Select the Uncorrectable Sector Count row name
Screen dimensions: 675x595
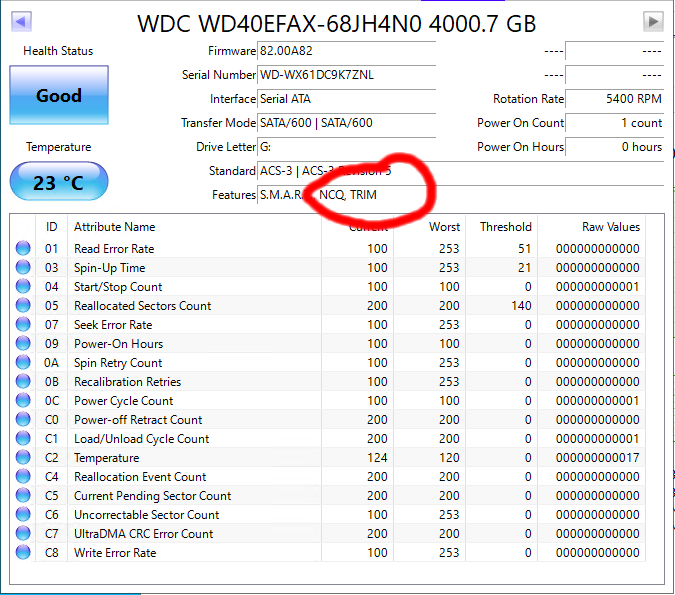pos(146,514)
